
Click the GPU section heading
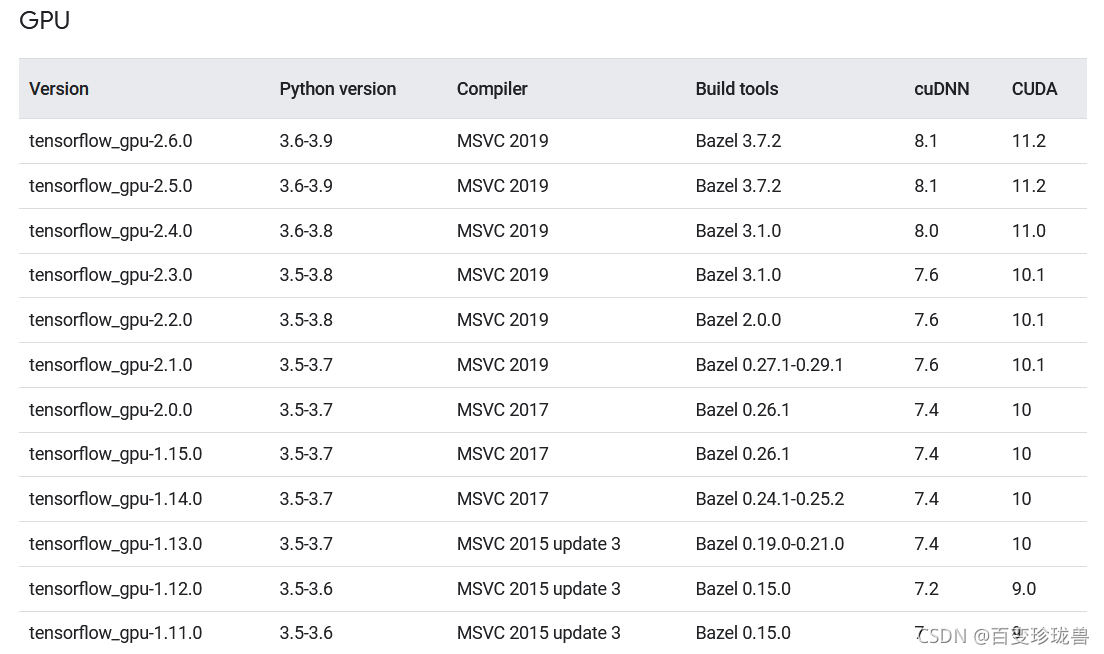44,20
